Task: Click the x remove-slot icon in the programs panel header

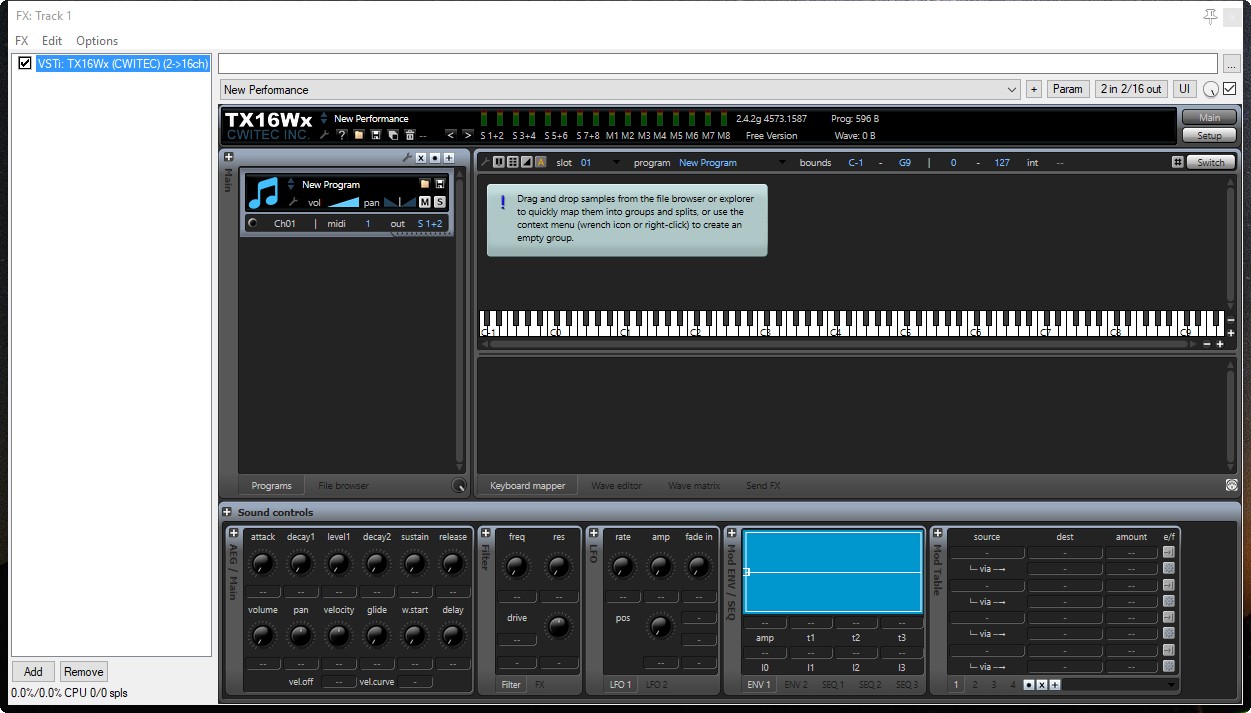Action: tap(421, 158)
